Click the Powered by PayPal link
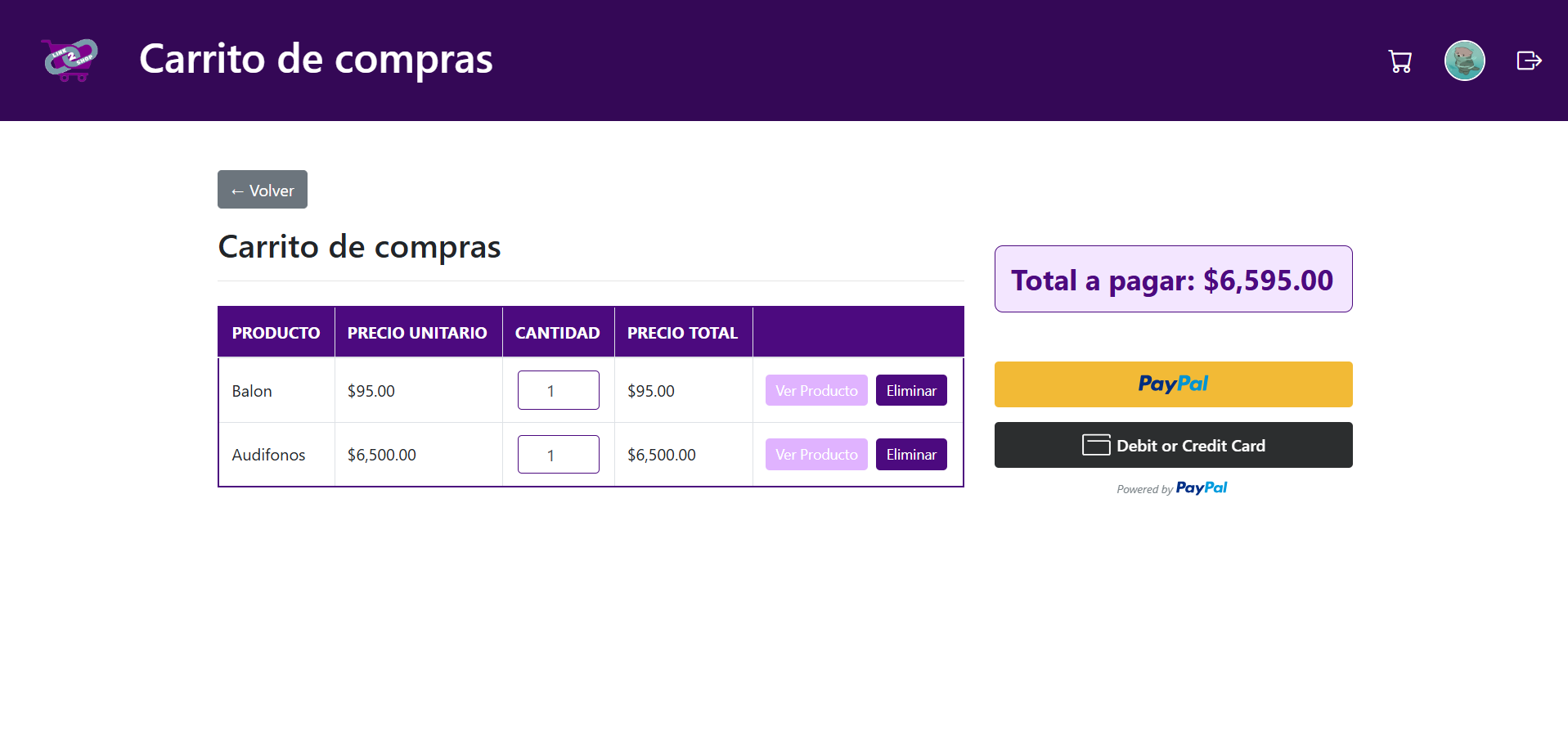The image size is (1568, 741). pyautogui.click(x=1172, y=488)
